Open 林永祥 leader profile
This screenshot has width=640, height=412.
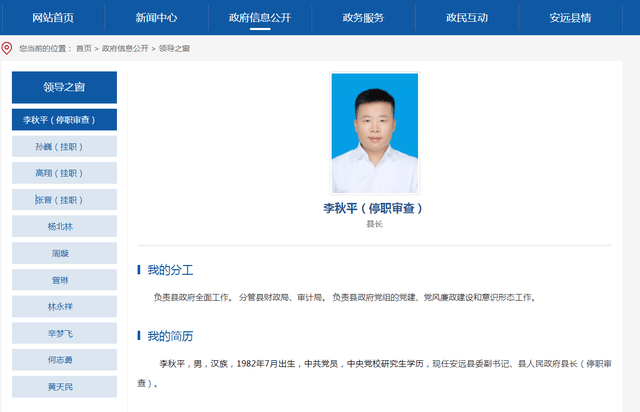(64, 306)
